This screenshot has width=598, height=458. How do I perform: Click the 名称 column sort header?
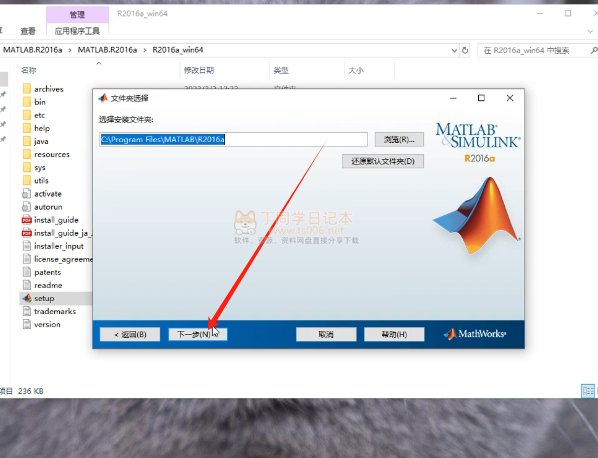point(29,70)
